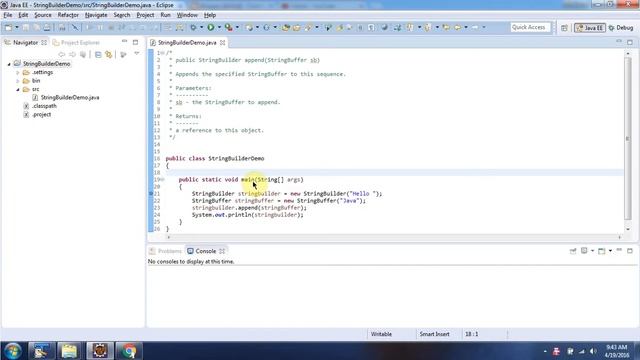Click the Pin Console icon
This screenshot has width=640, height=360.
(573, 251)
